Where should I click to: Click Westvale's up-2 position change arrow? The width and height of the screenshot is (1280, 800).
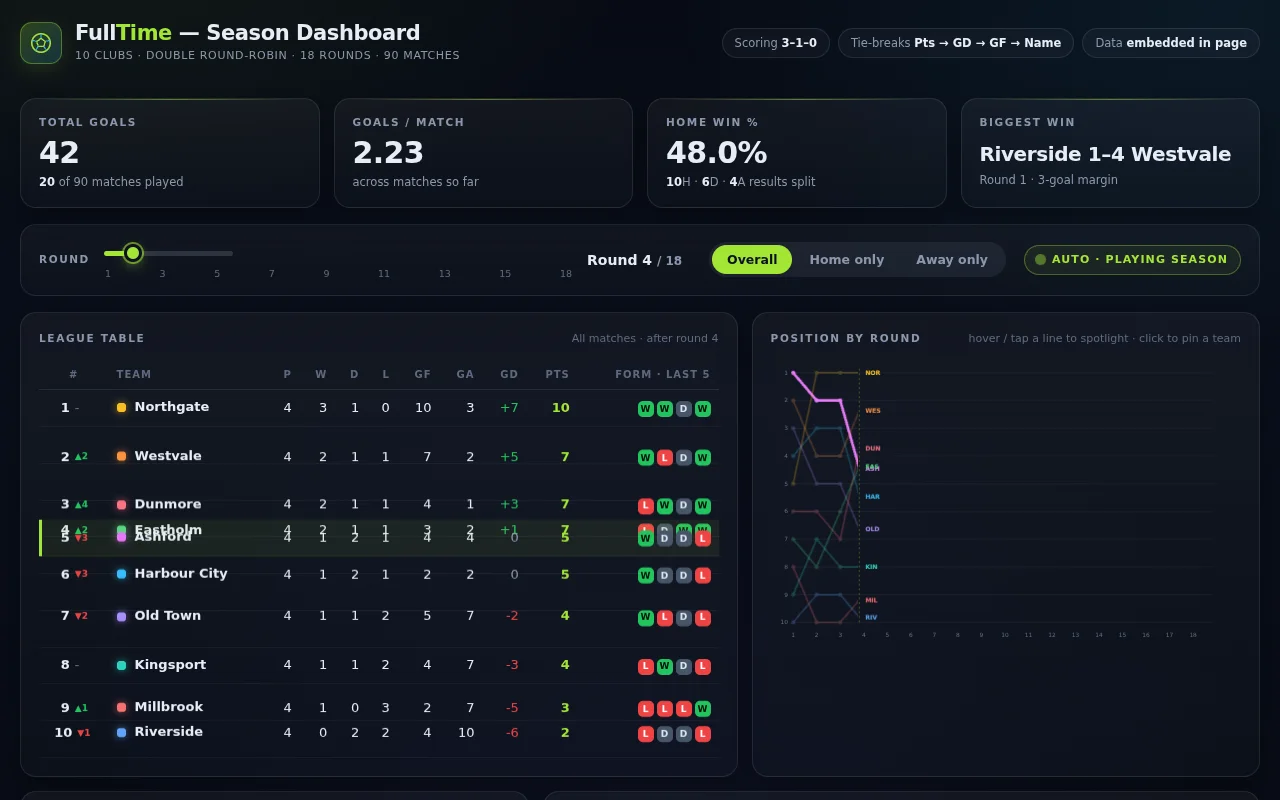pyautogui.click(x=81, y=457)
